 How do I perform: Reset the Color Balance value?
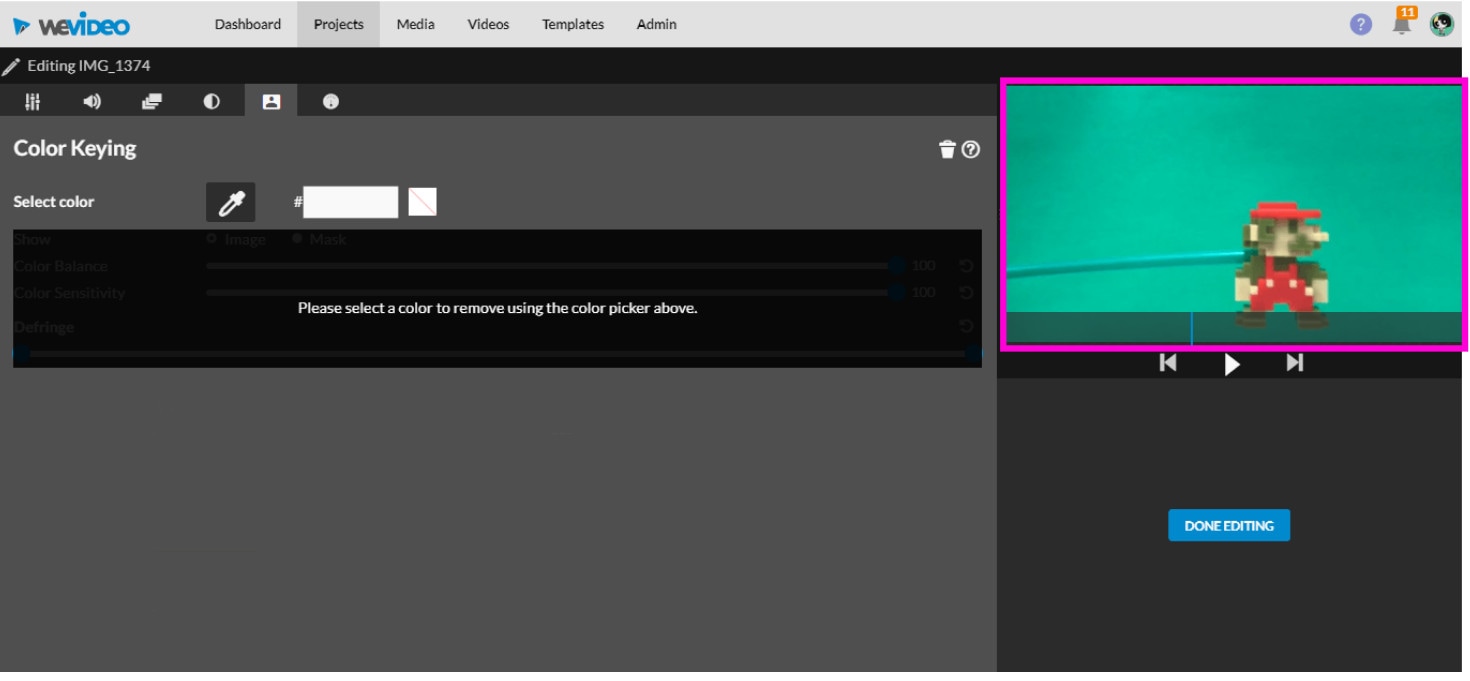coord(966,266)
